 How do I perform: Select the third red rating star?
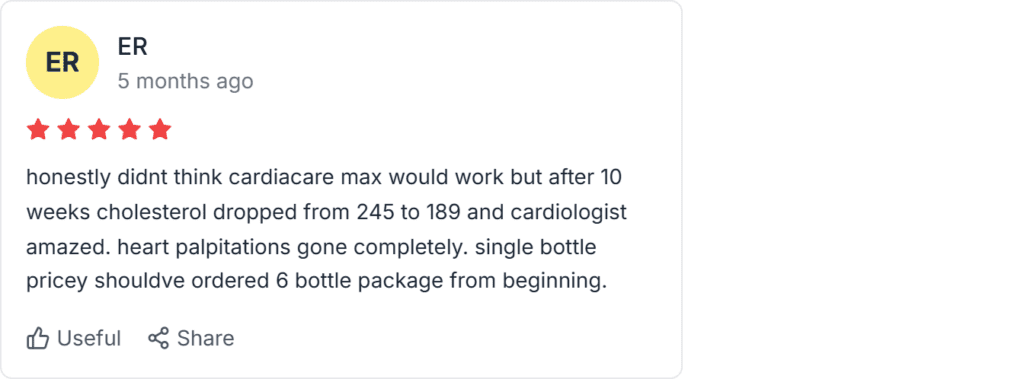(99, 129)
